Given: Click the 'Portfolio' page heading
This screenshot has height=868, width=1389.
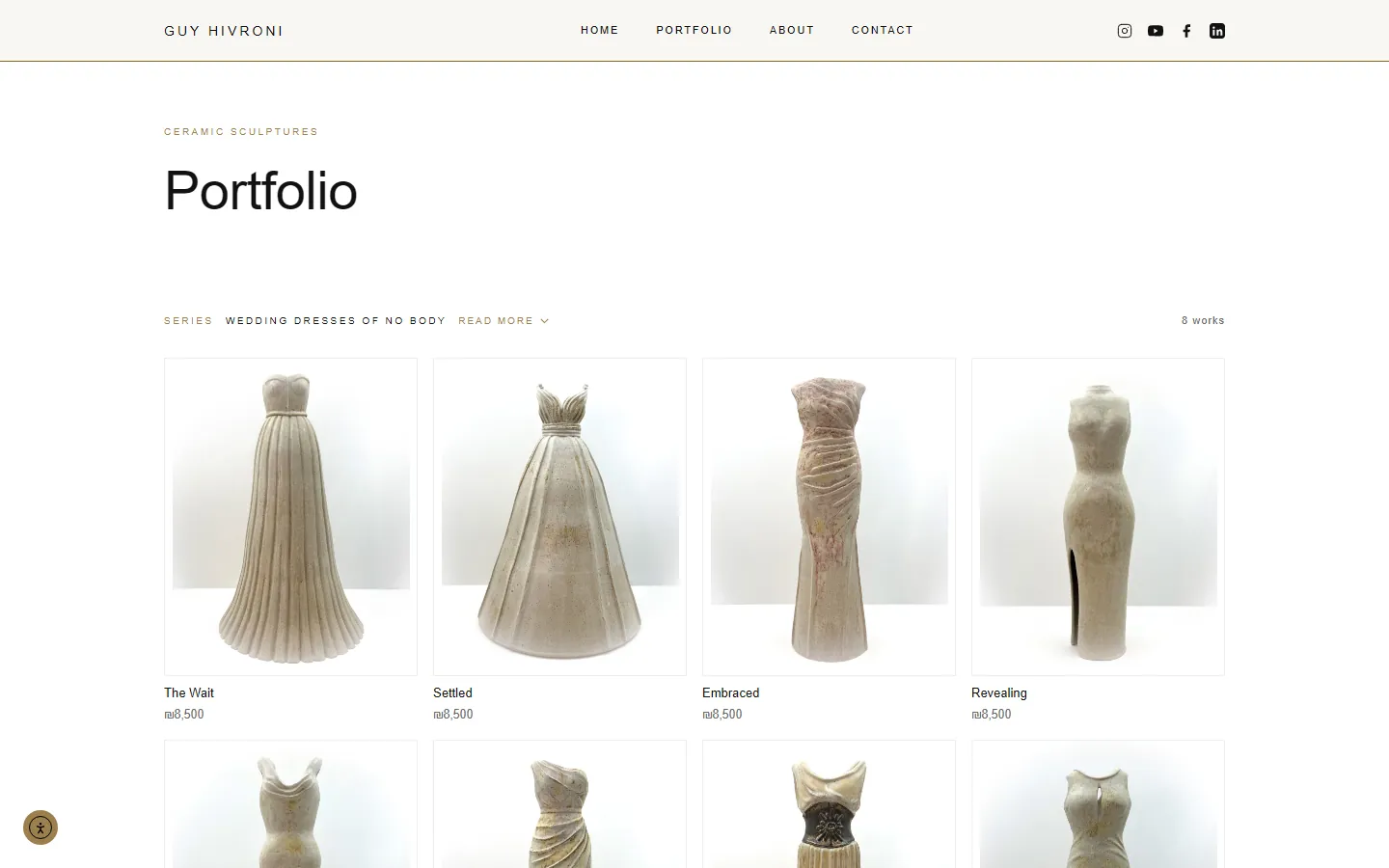Looking at the screenshot, I should click(260, 190).
